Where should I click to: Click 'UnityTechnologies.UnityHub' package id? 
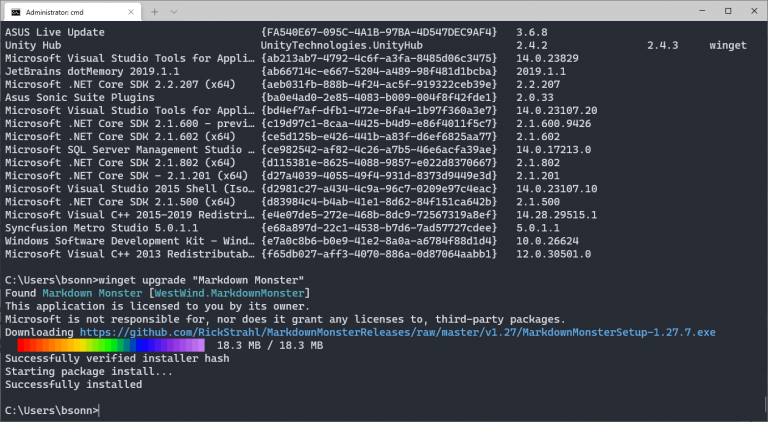coord(341,46)
